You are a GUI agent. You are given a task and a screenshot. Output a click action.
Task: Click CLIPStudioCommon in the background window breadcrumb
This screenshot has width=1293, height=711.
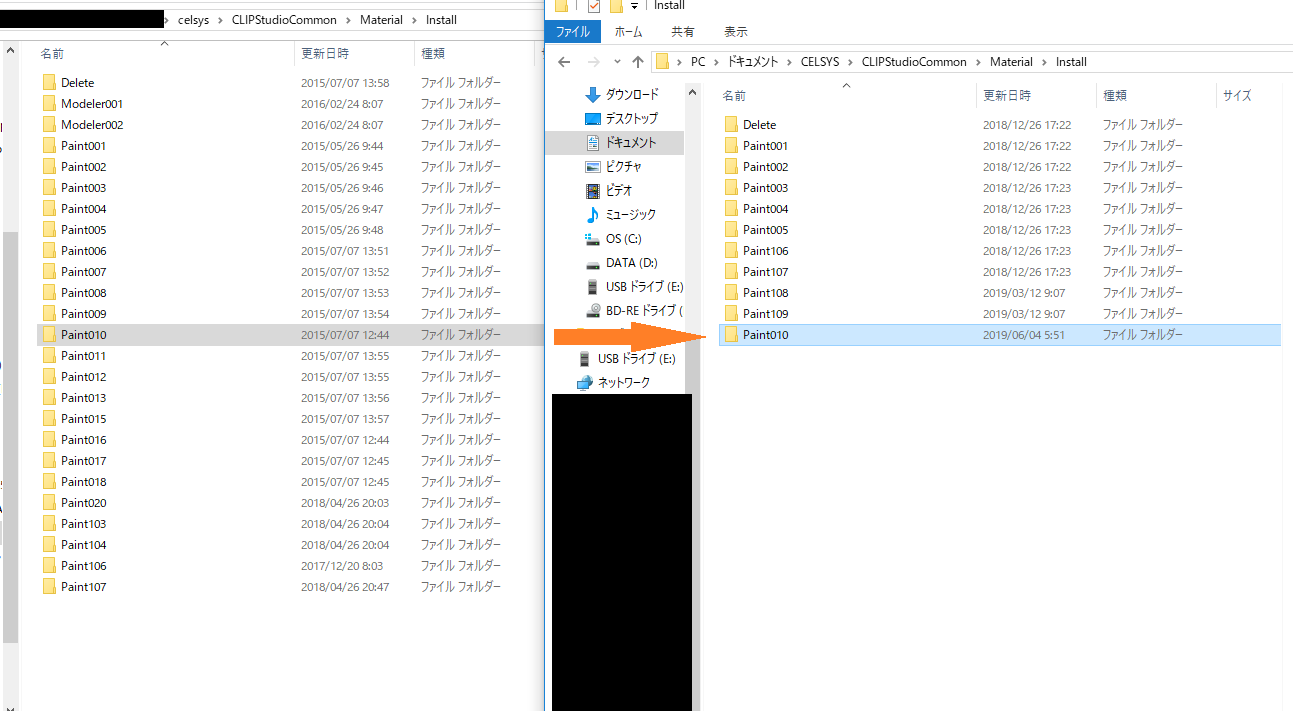tap(284, 20)
